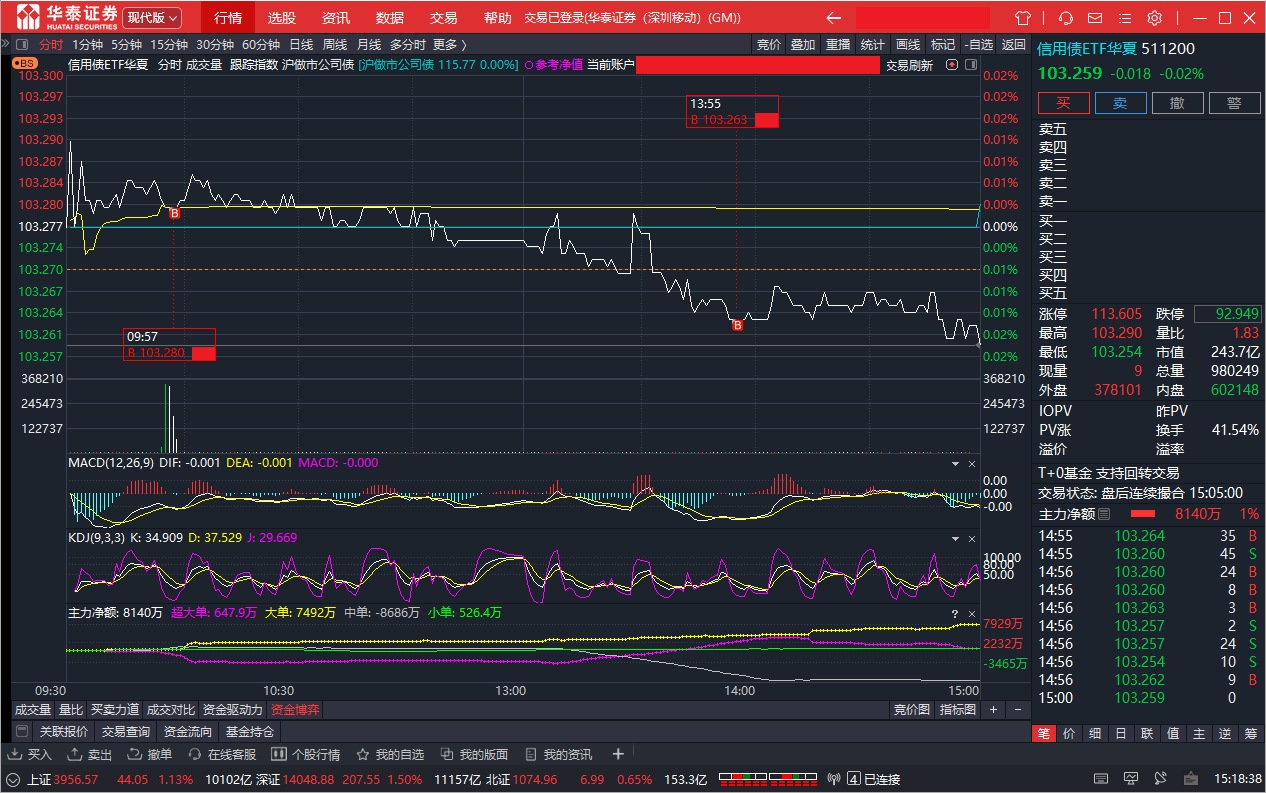Close the KDJ indicator panel
The height and width of the screenshot is (793, 1266).
coord(972,538)
